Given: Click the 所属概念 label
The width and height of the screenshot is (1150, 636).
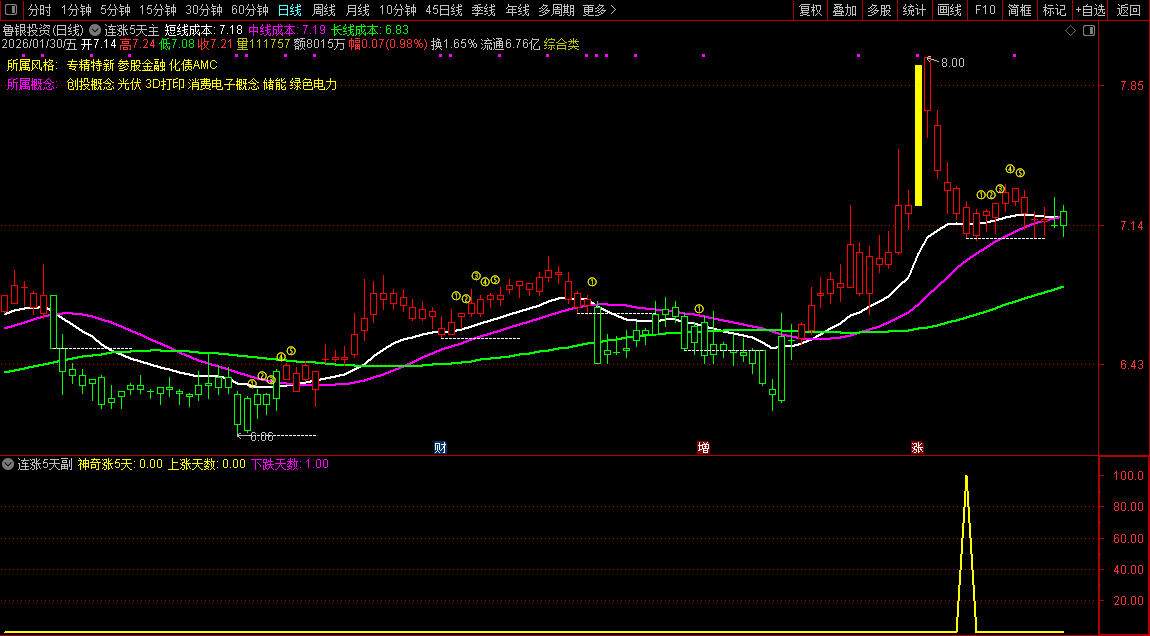Looking at the screenshot, I should (x=32, y=84).
